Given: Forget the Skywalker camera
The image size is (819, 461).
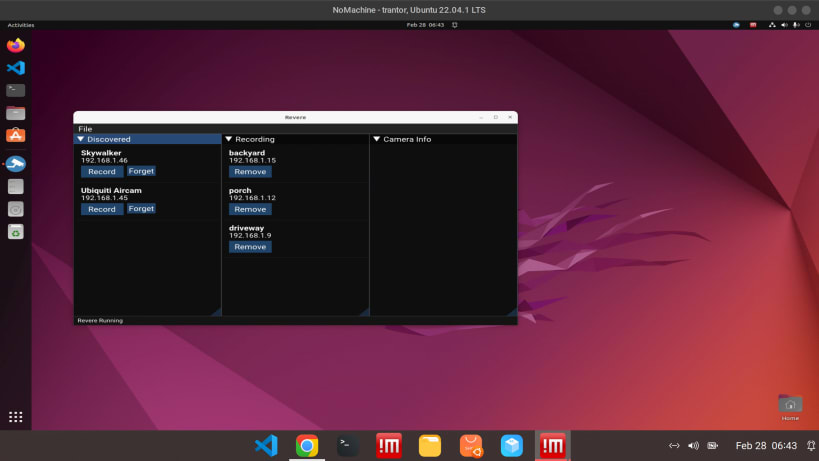Looking at the screenshot, I should (141, 171).
